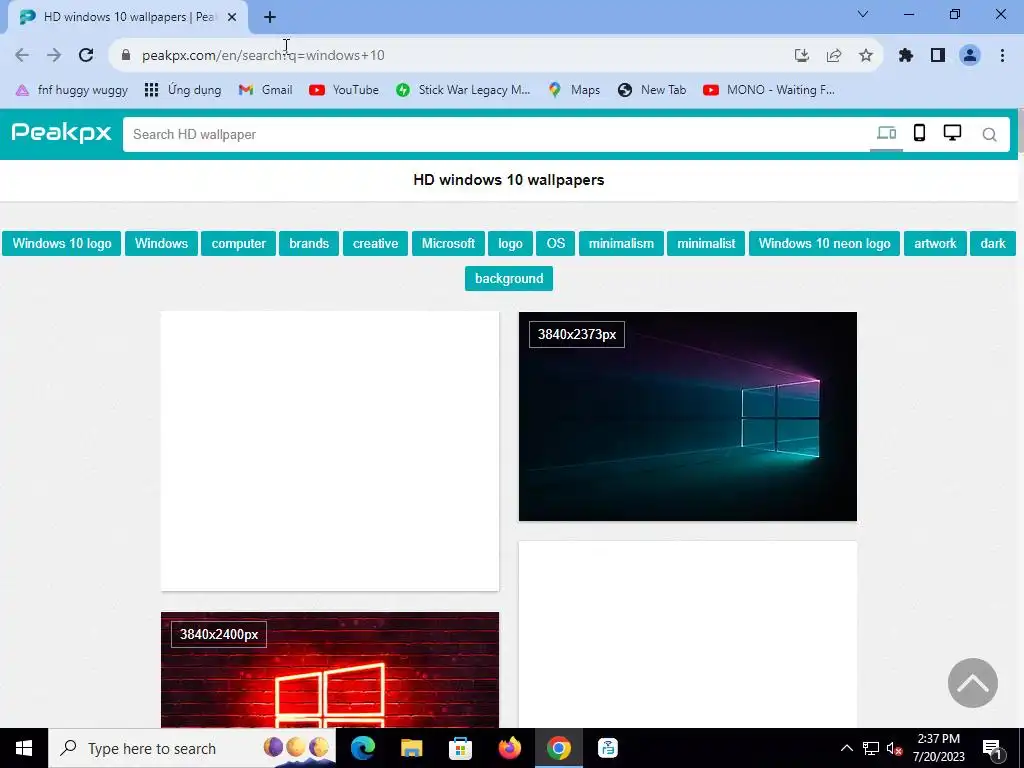Toggle the browser side panel icon
The width and height of the screenshot is (1024, 768).
[938, 56]
